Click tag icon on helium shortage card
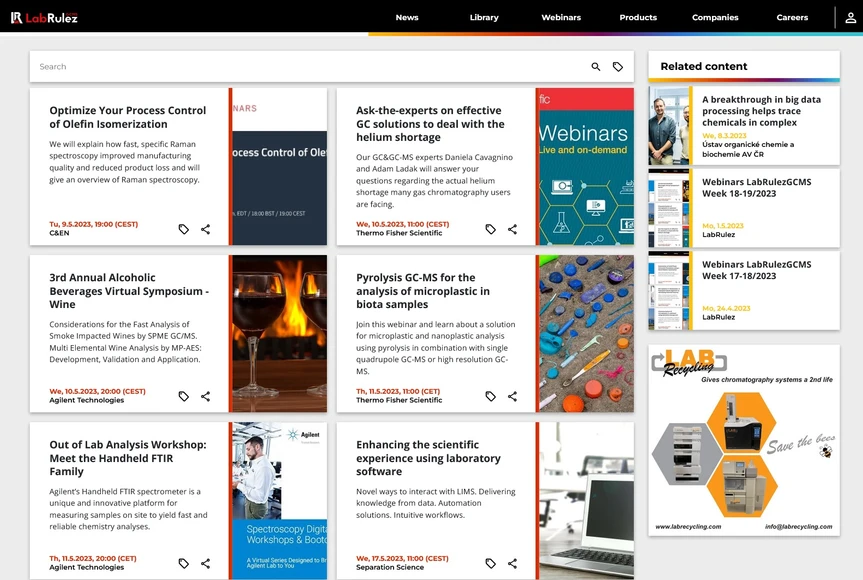The width and height of the screenshot is (863, 580). pyautogui.click(x=490, y=229)
